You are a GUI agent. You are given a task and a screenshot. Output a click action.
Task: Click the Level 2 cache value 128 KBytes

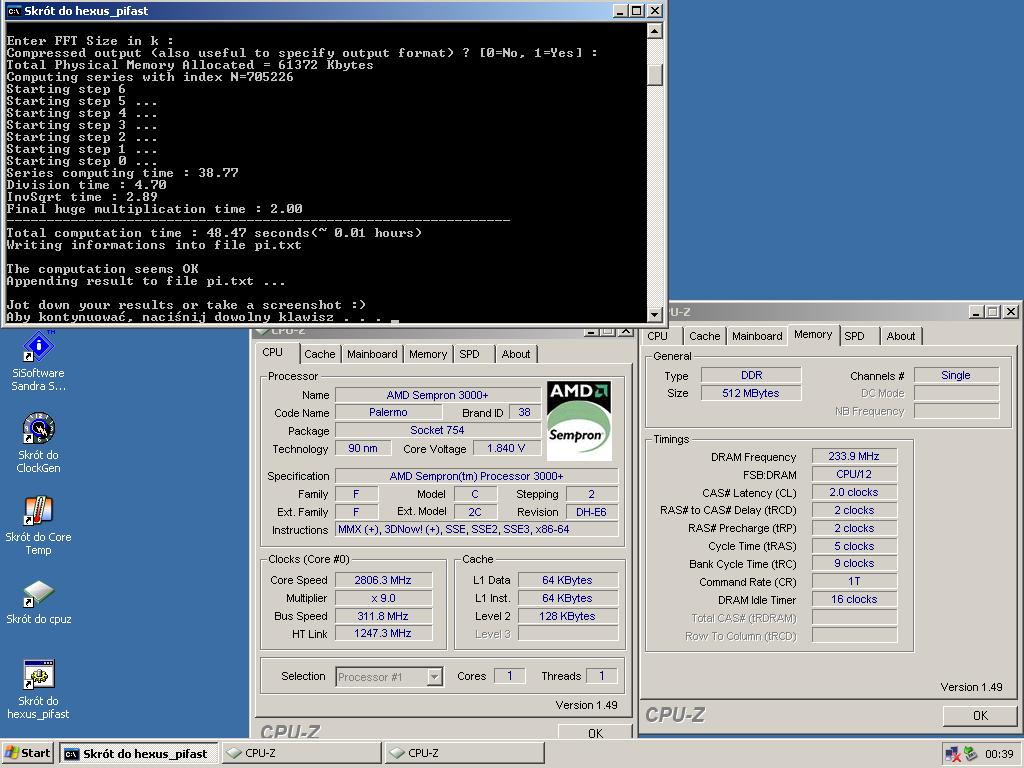pyautogui.click(x=568, y=616)
